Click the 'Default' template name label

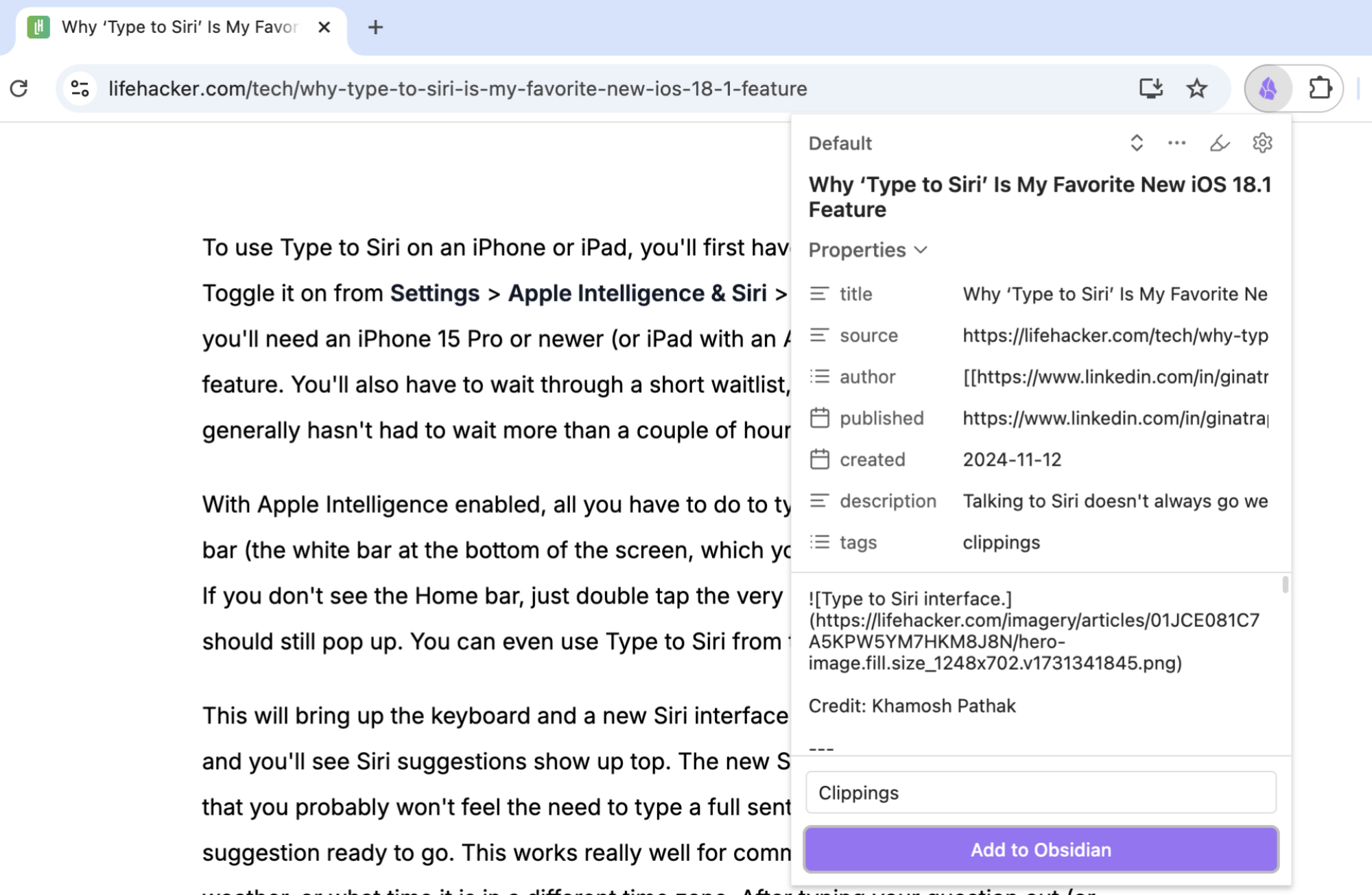tap(840, 143)
